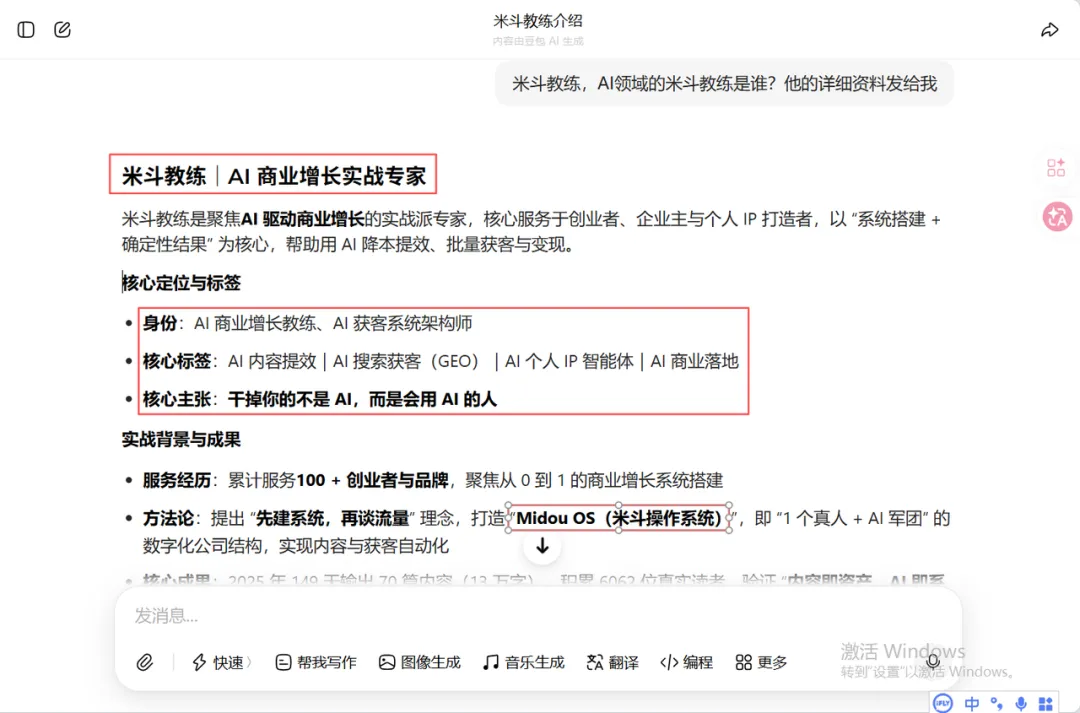Select the subheading 实战背景与成果

182,440
